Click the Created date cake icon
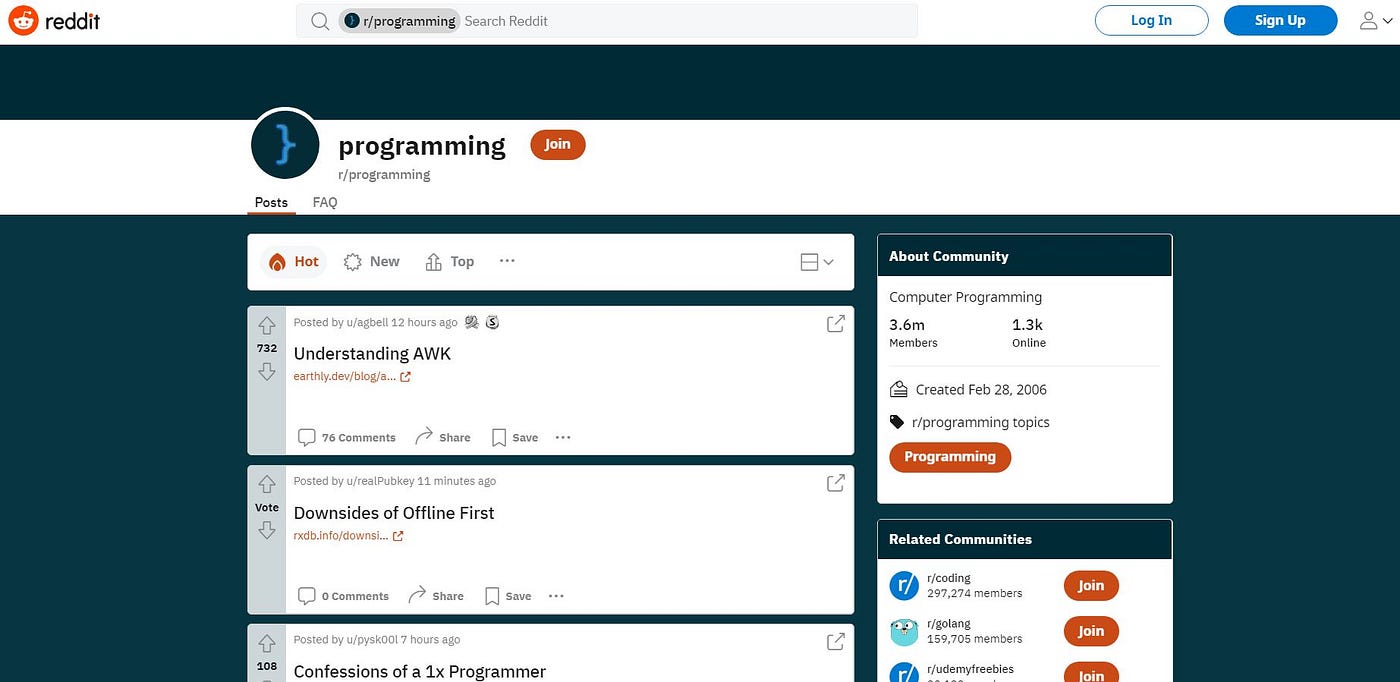Screen dimensions: 1400x682 click(898, 389)
